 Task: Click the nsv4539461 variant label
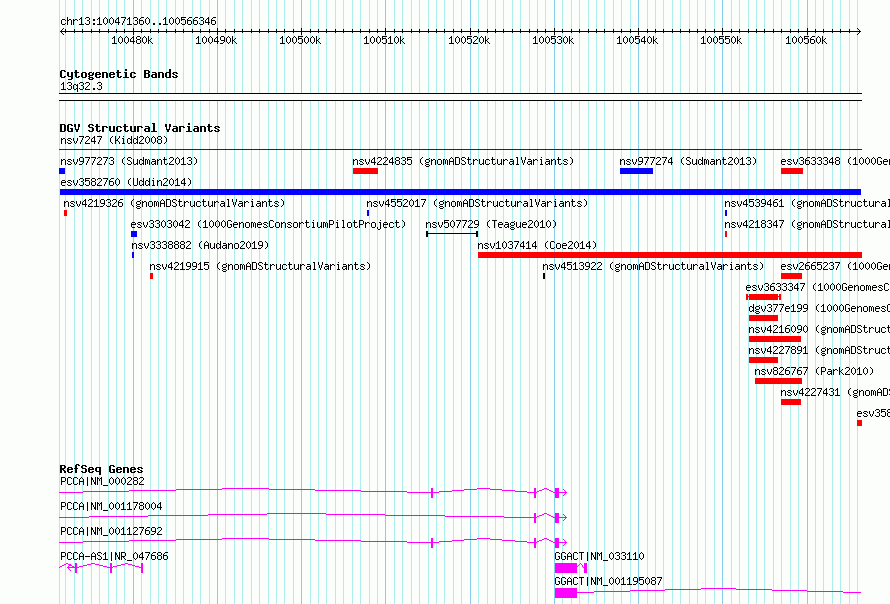click(807, 203)
